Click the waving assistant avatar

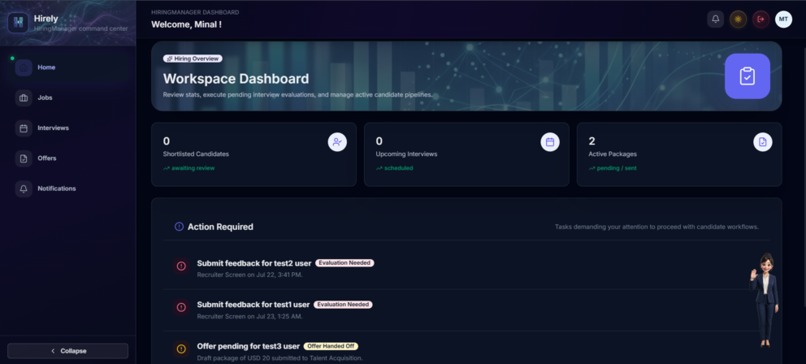coord(764,300)
